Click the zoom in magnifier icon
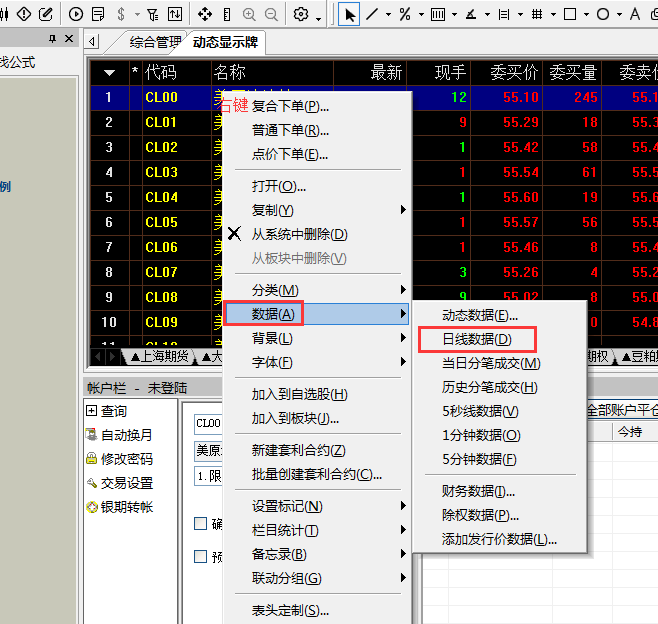The width and height of the screenshot is (658, 624). (x=248, y=14)
